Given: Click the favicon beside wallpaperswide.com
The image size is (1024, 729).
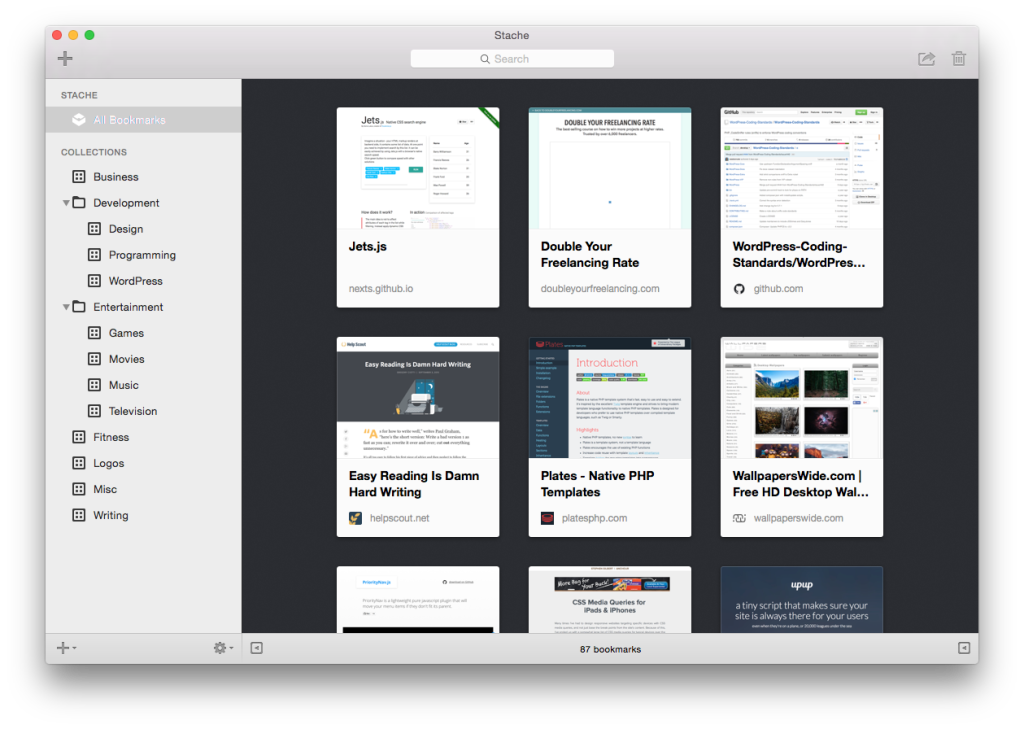Looking at the screenshot, I should click(739, 518).
